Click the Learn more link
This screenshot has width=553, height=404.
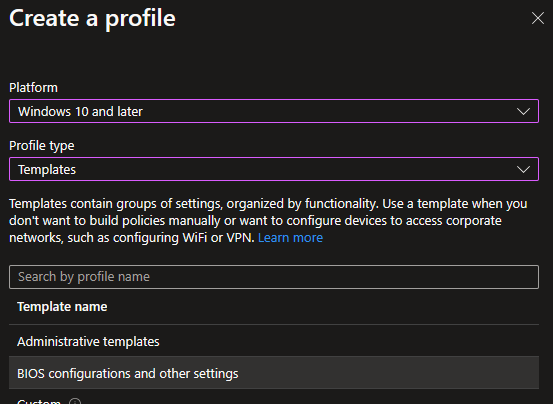pyautogui.click(x=290, y=238)
